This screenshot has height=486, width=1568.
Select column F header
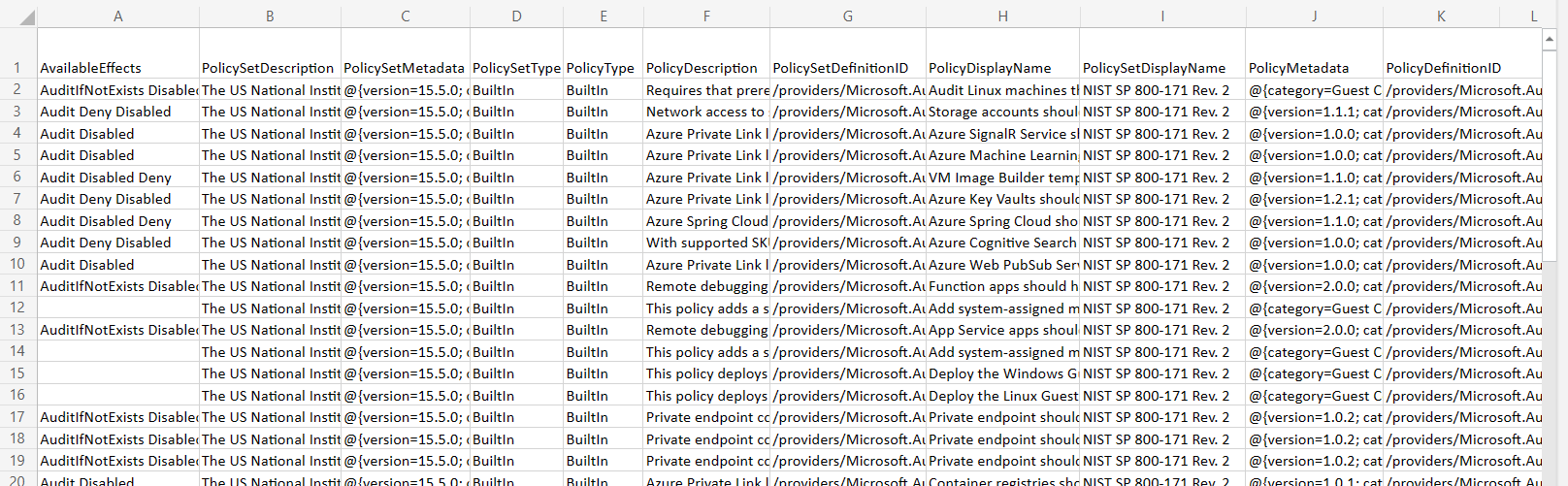click(x=706, y=16)
